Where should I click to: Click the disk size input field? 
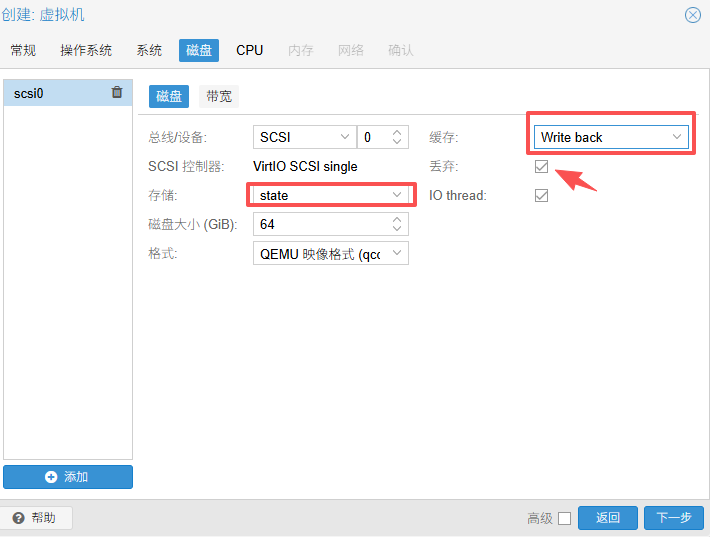click(x=318, y=224)
